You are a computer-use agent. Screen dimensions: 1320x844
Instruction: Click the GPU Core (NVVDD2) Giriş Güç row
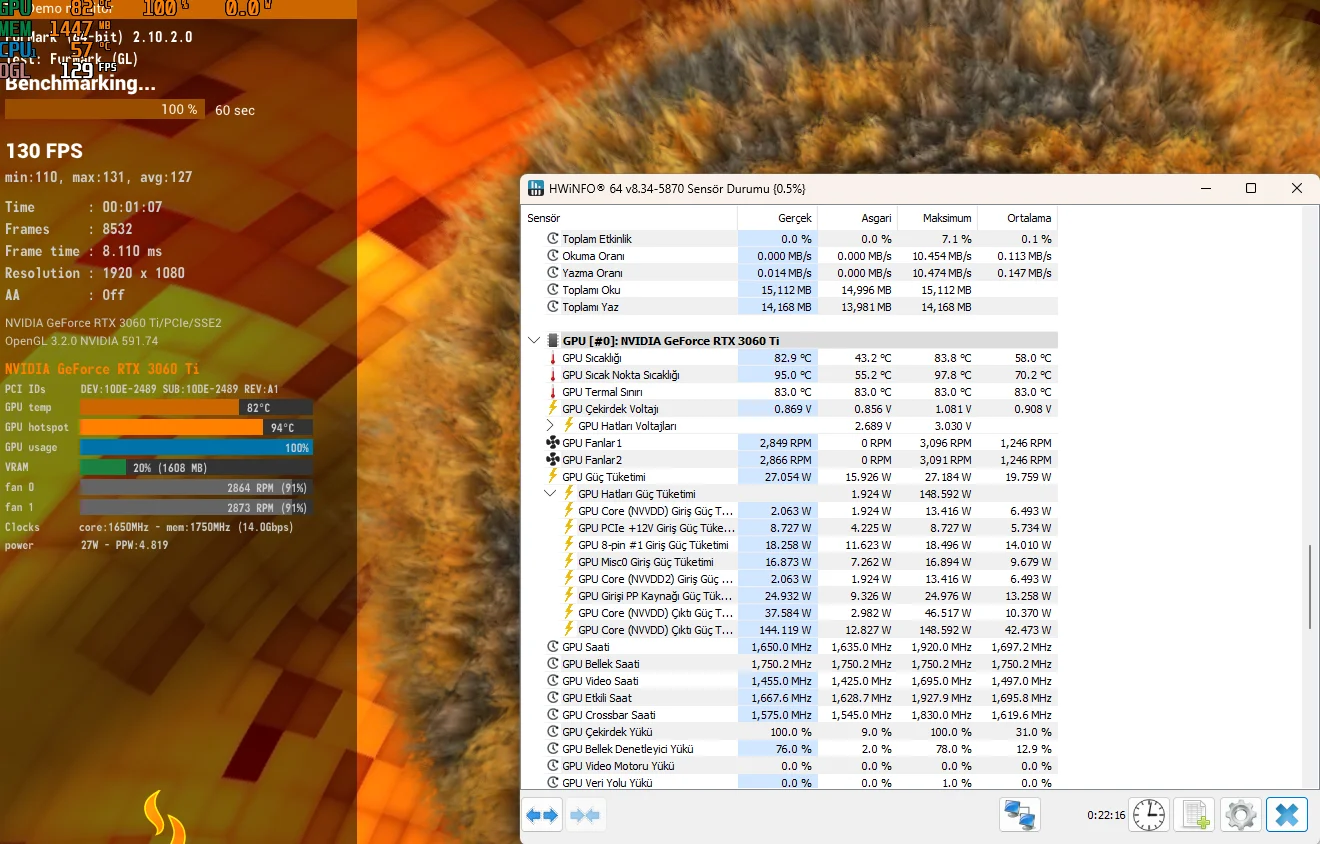click(791, 579)
